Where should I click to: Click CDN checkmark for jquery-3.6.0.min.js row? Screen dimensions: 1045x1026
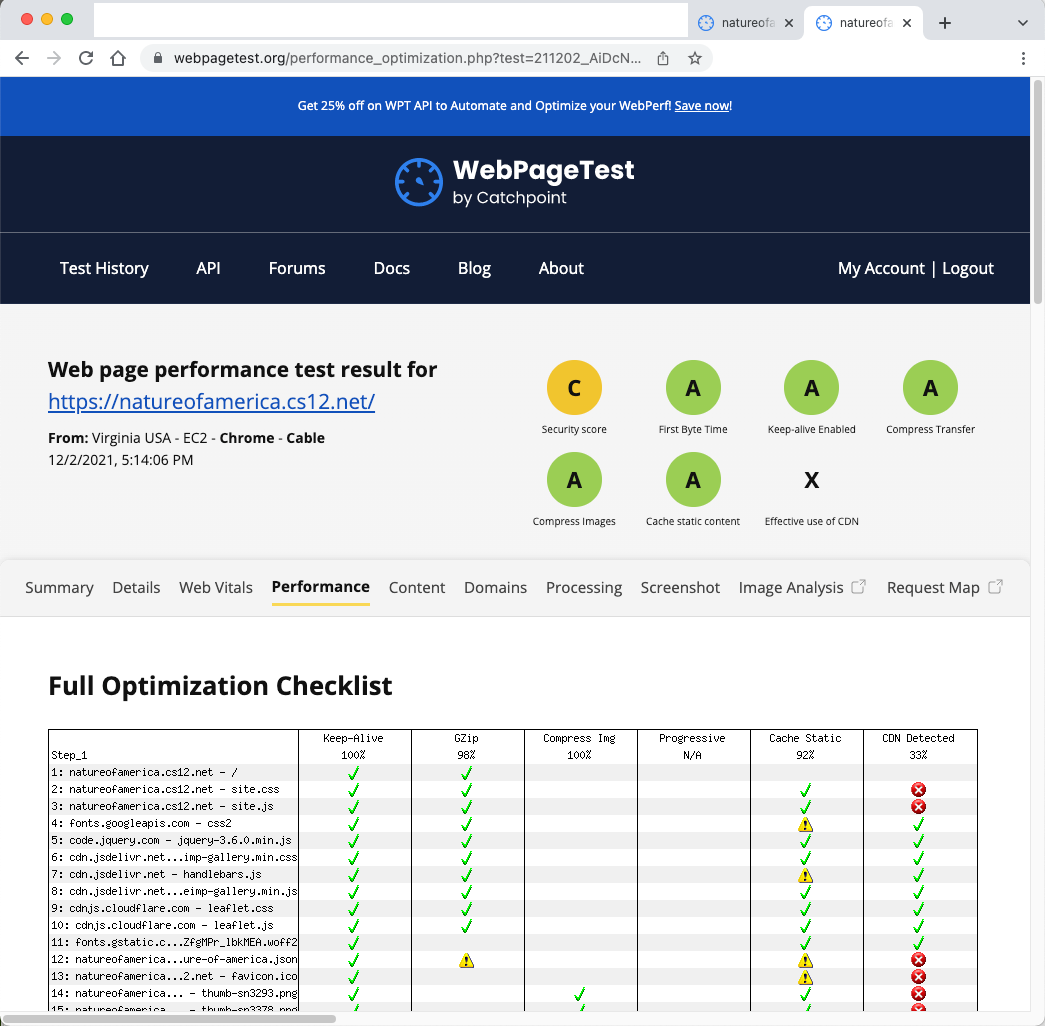point(918,841)
